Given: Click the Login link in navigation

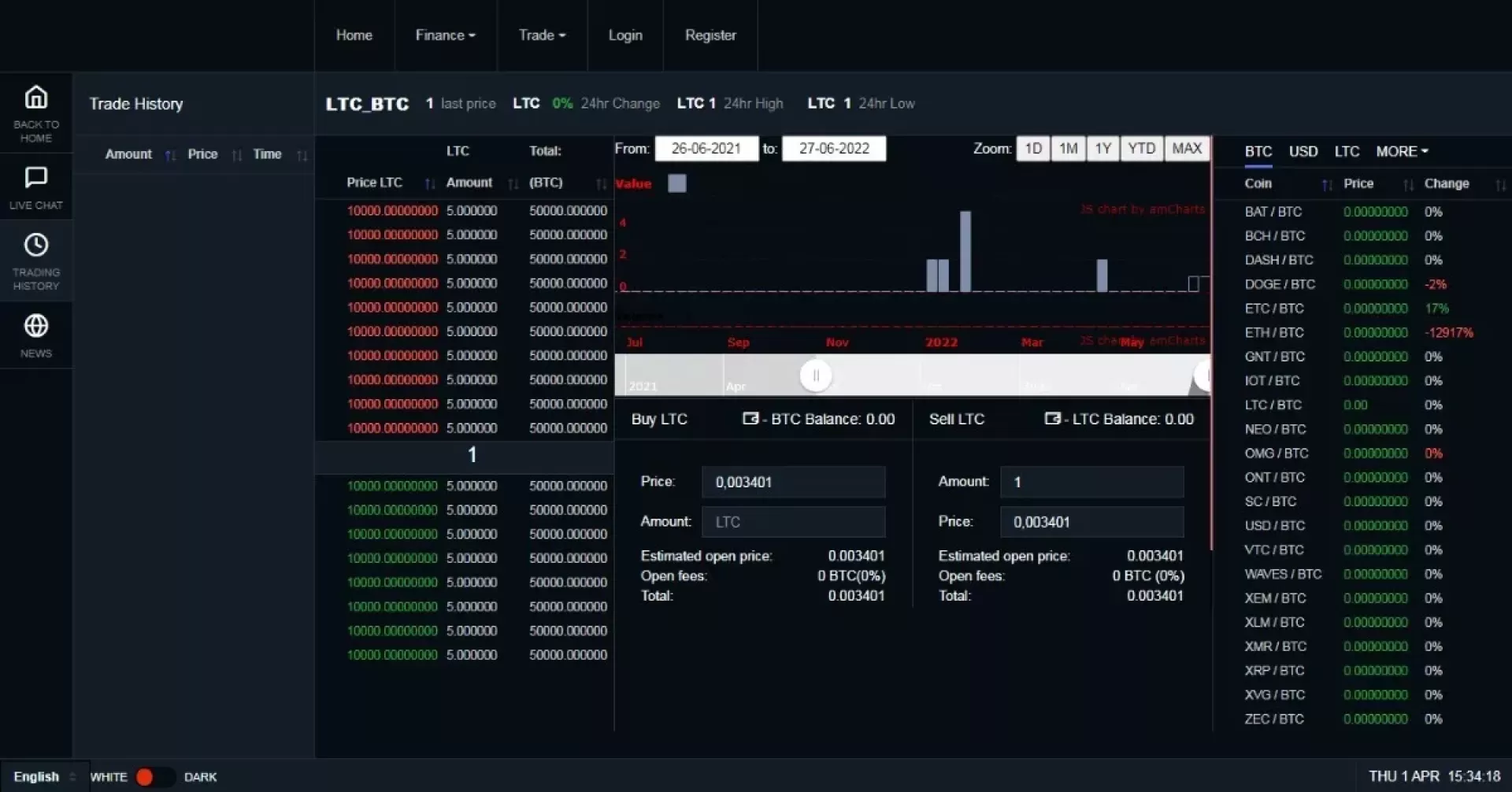Looking at the screenshot, I should [625, 35].
